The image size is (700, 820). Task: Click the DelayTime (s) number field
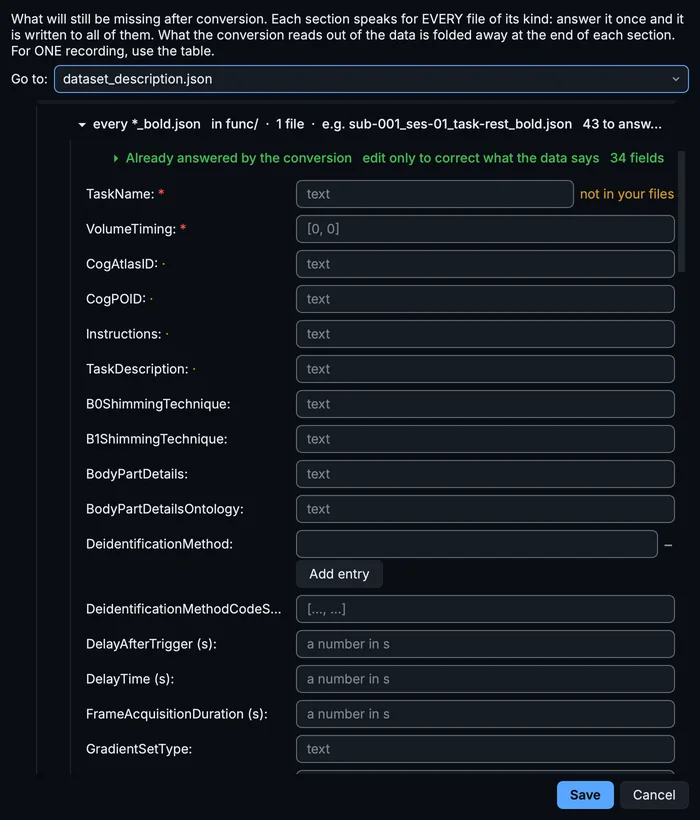pos(485,679)
